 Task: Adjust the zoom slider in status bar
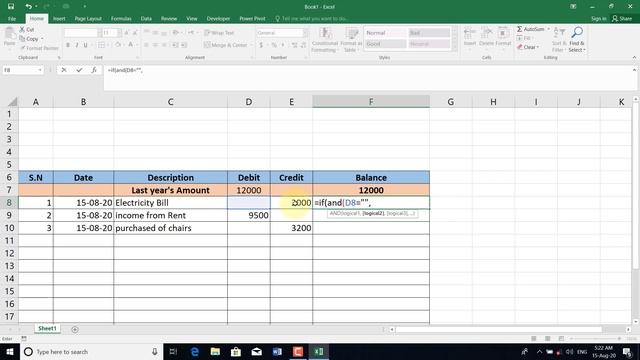595,338
